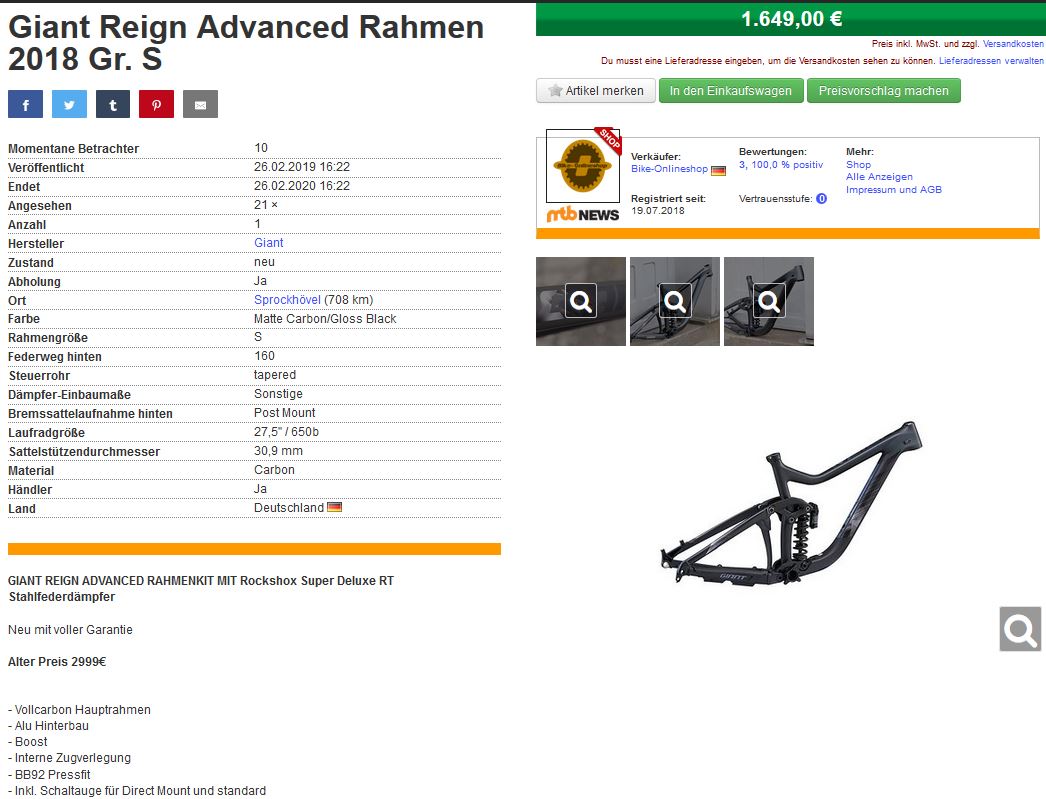Open large image magnifier icon
Image resolution: width=1046 pixels, height=799 pixels.
tap(1020, 628)
